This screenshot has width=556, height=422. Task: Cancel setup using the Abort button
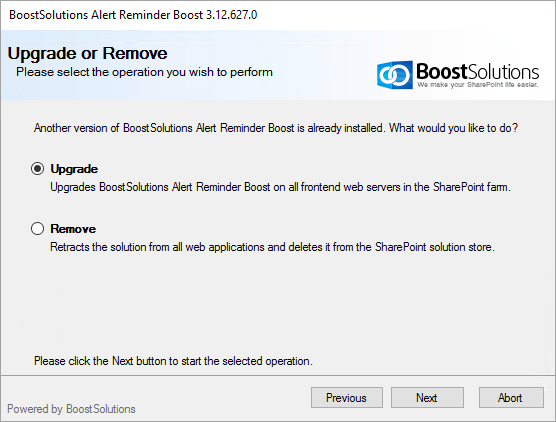click(511, 398)
